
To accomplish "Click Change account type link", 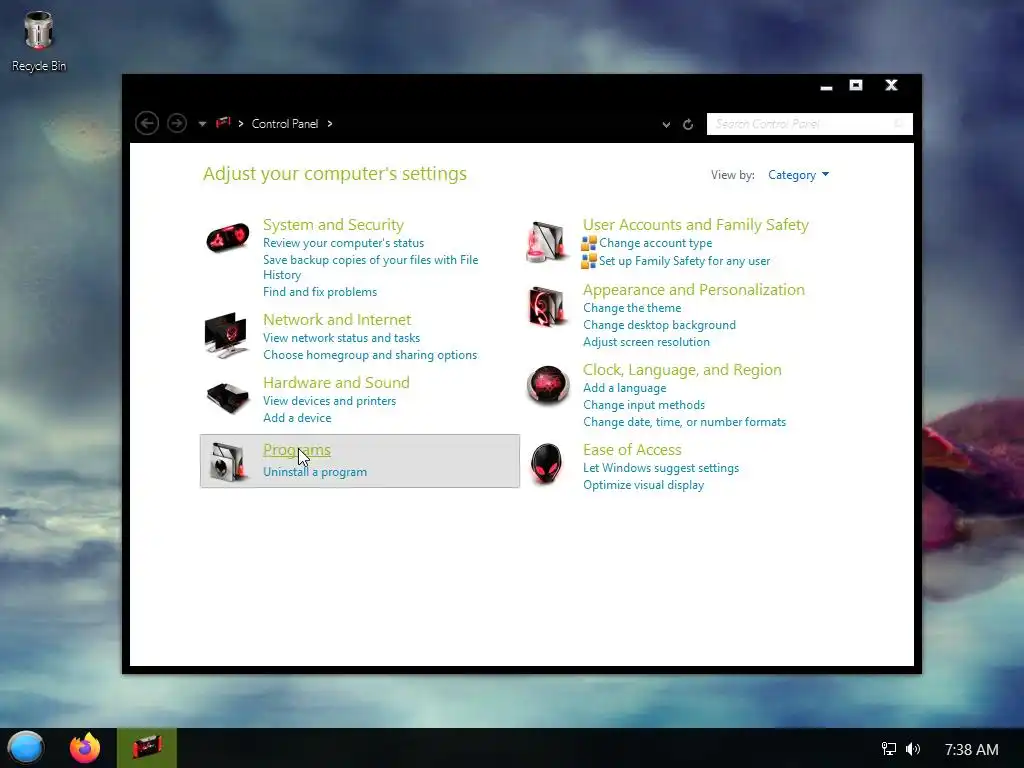I will (656, 243).
